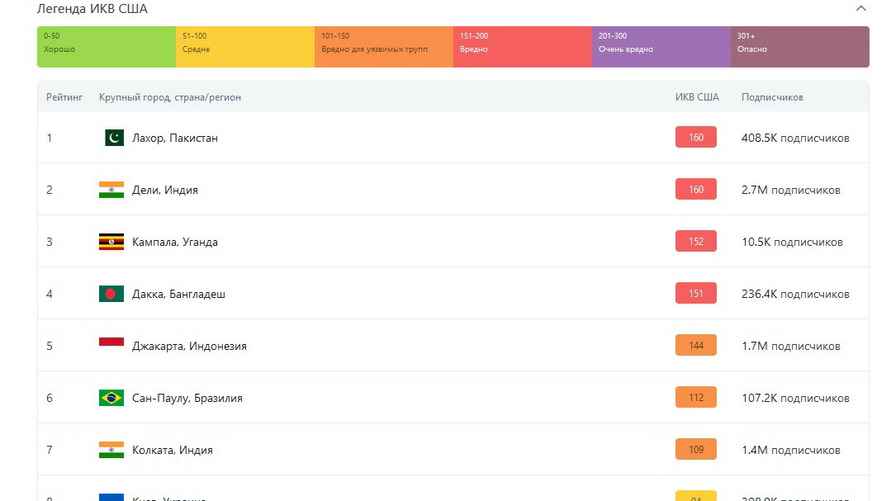The width and height of the screenshot is (891, 501).
Task: Click the Подписчиков column header
Action: [772, 97]
